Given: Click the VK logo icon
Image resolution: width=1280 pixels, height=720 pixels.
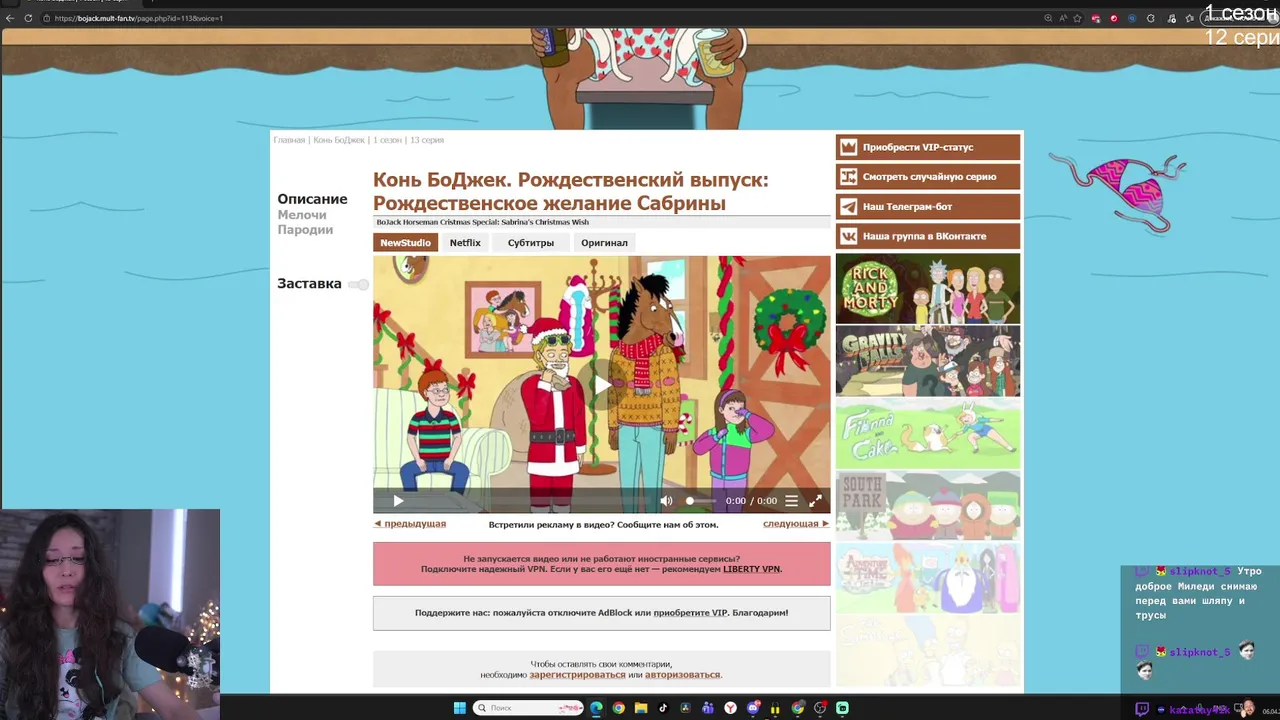Looking at the screenshot, I should tap(848, 237).
